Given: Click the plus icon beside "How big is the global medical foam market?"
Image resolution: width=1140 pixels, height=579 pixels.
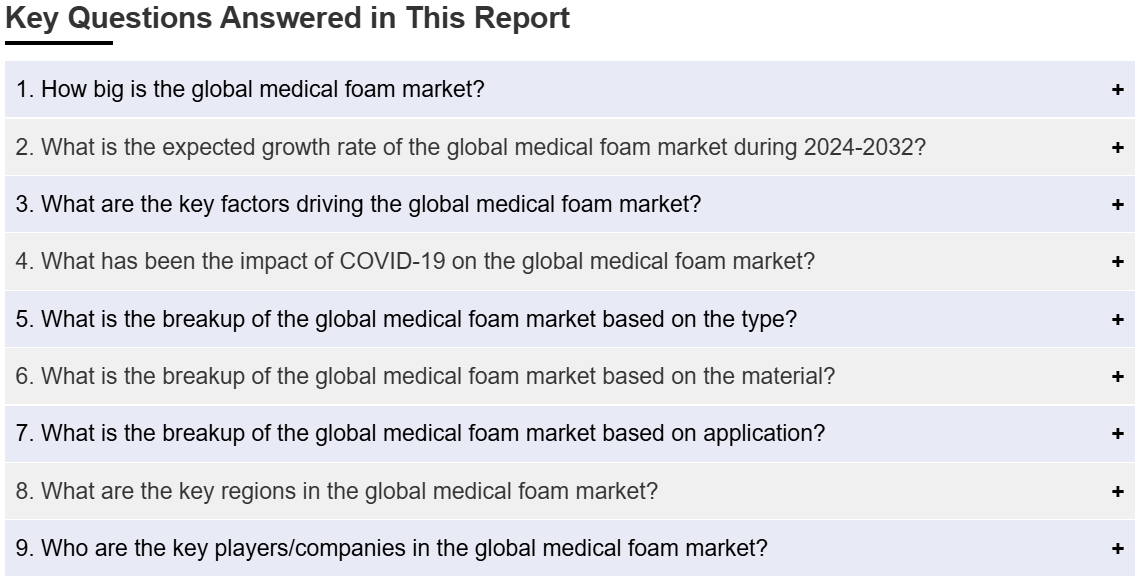Looking at the screenshot, I should point(1117,89).
